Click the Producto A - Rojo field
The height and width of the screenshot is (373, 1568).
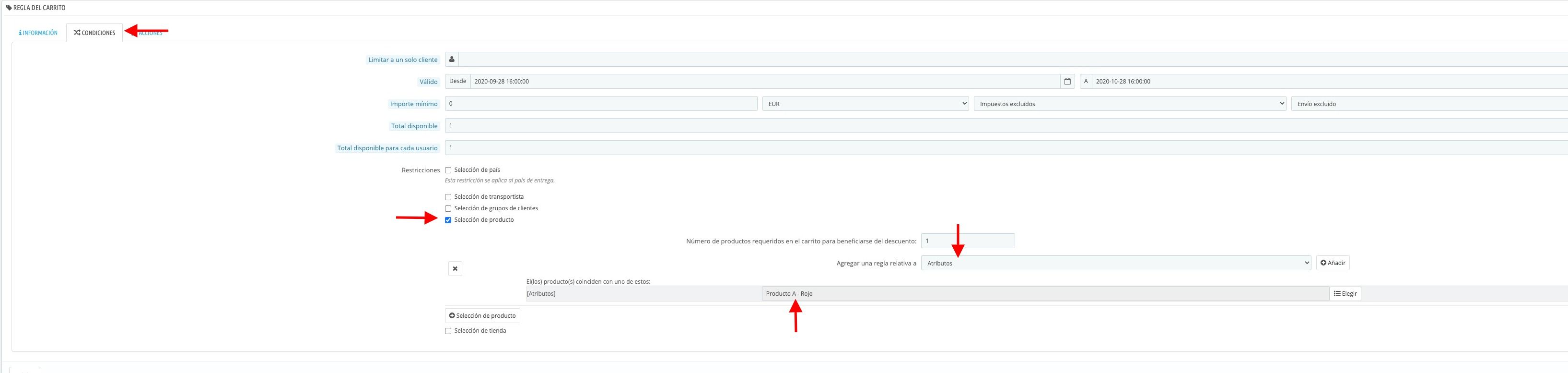(x=1045, y=294)
